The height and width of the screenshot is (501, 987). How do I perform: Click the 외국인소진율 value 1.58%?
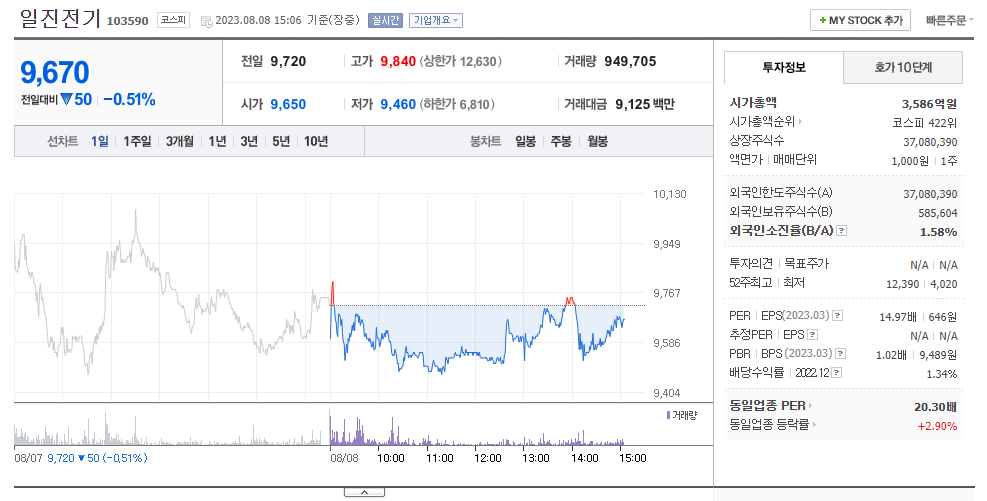point(939,232)
